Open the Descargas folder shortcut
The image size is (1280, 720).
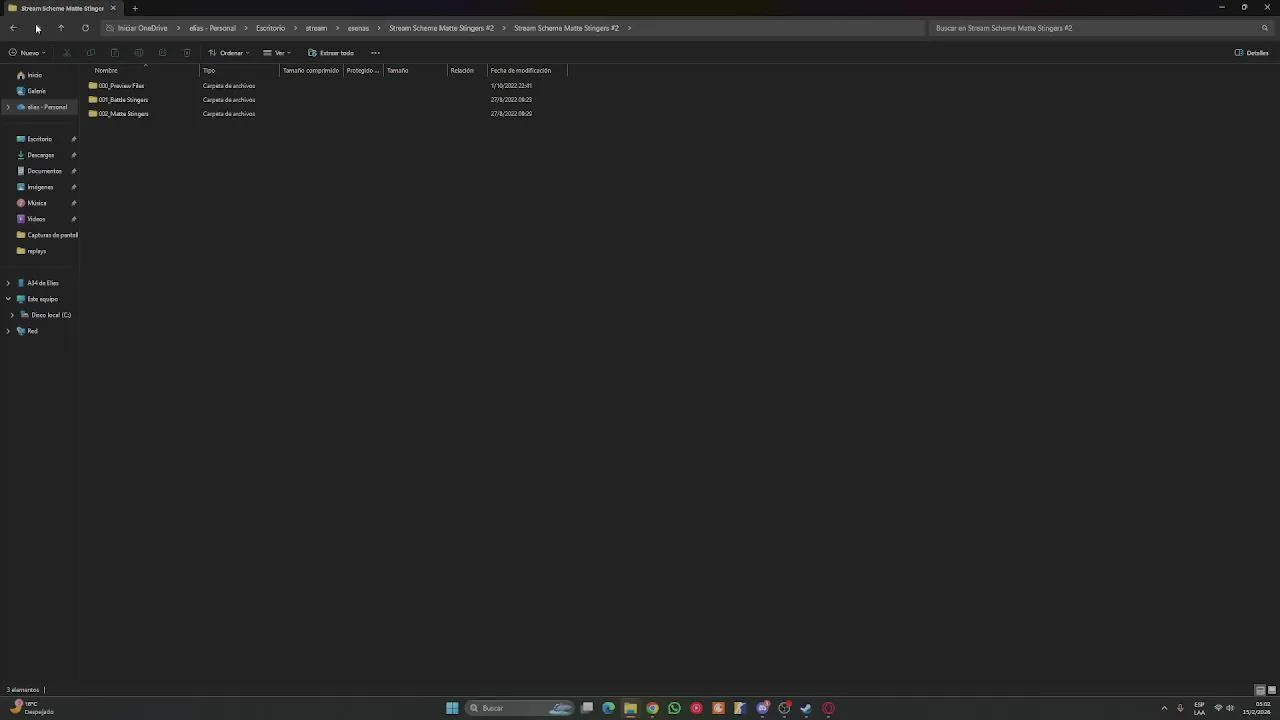click(x=41, y=155)
